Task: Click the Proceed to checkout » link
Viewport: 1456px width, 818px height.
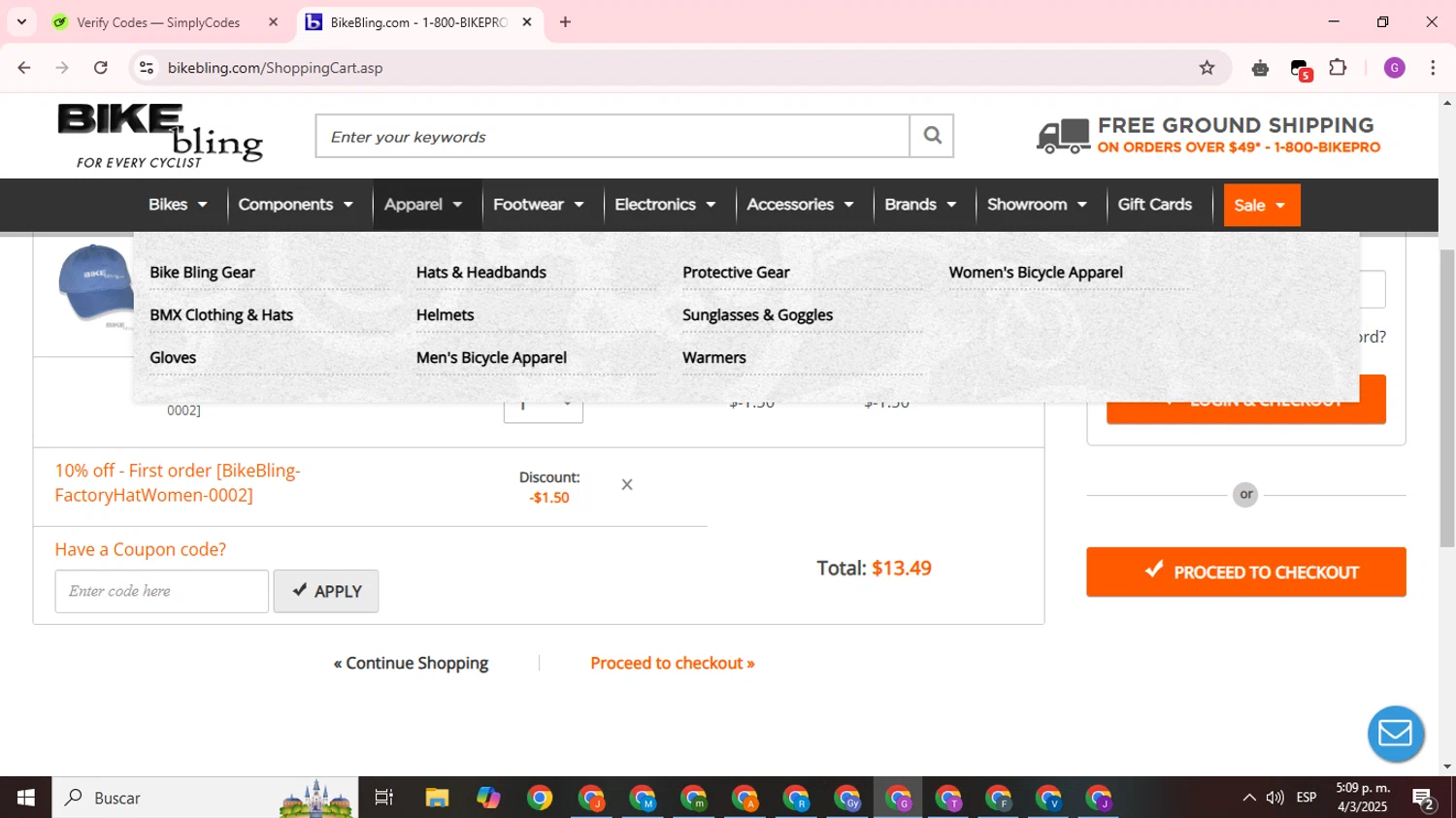Action: tap(673, 663)
